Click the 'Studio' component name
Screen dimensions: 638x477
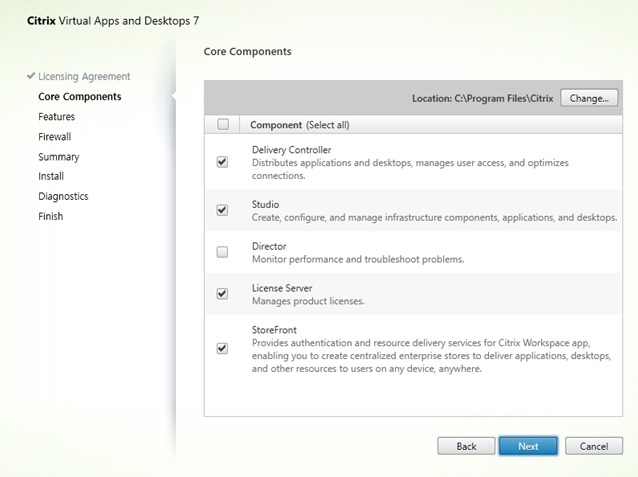click(265, 204)
